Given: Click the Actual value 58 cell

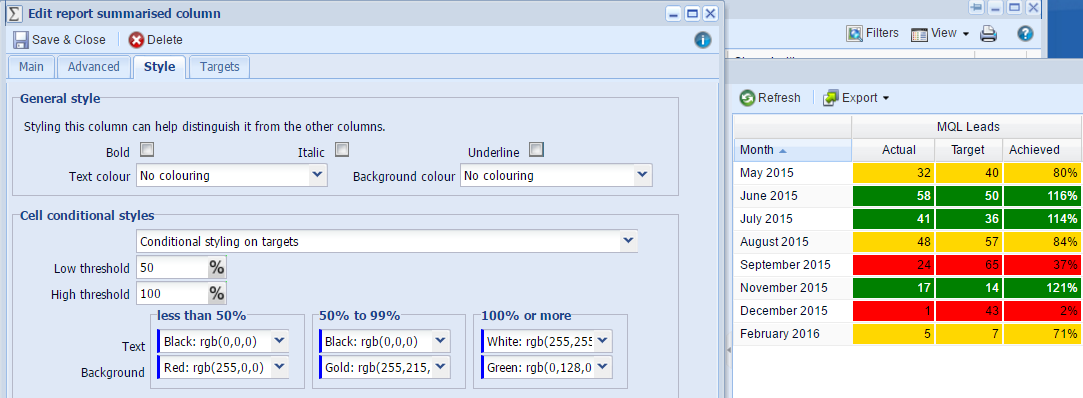Looking at the screenshot, I should tap(893, 196).
